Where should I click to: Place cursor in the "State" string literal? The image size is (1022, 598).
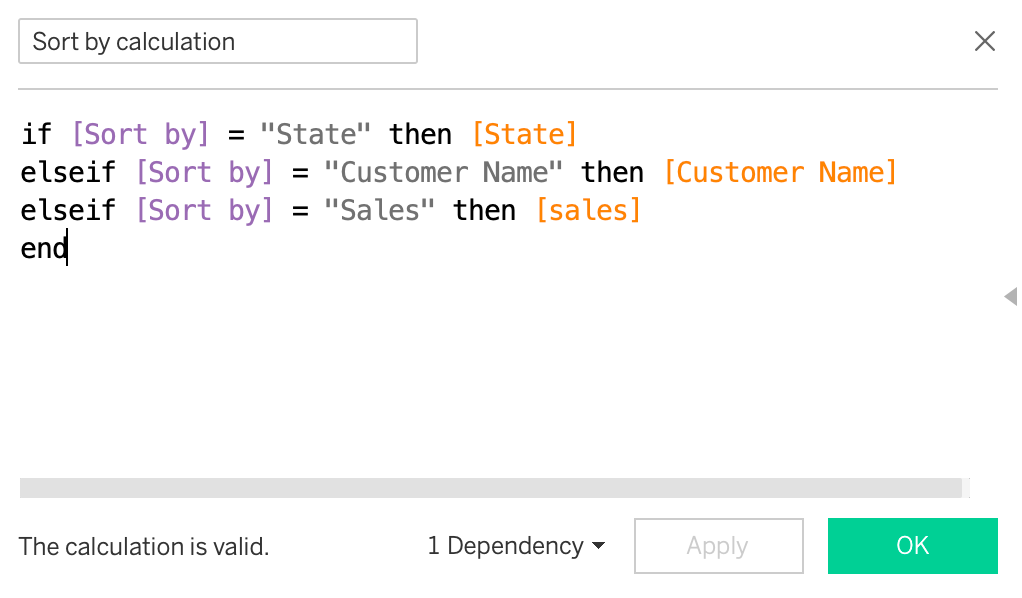tap(316, 134)
